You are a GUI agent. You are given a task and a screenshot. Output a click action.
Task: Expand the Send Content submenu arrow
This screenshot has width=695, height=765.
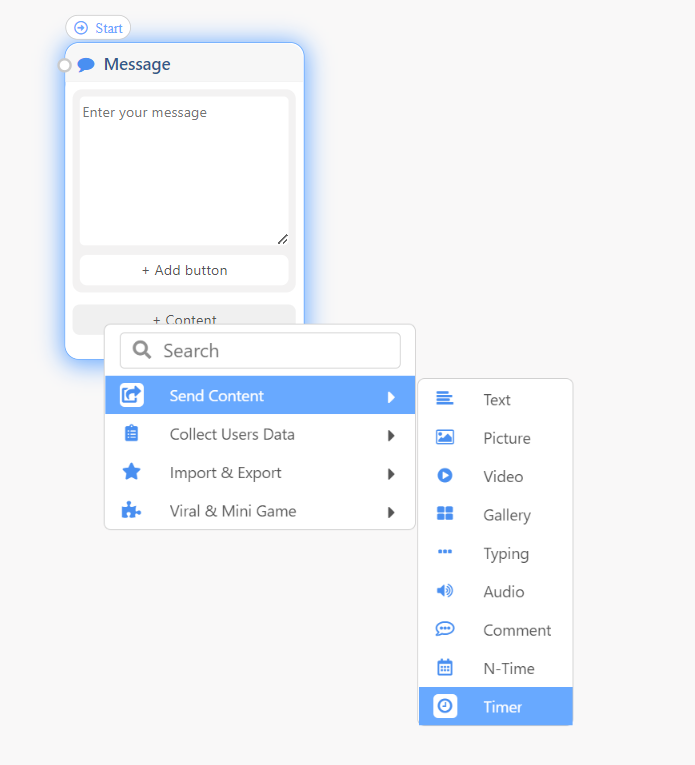[391, 397]
